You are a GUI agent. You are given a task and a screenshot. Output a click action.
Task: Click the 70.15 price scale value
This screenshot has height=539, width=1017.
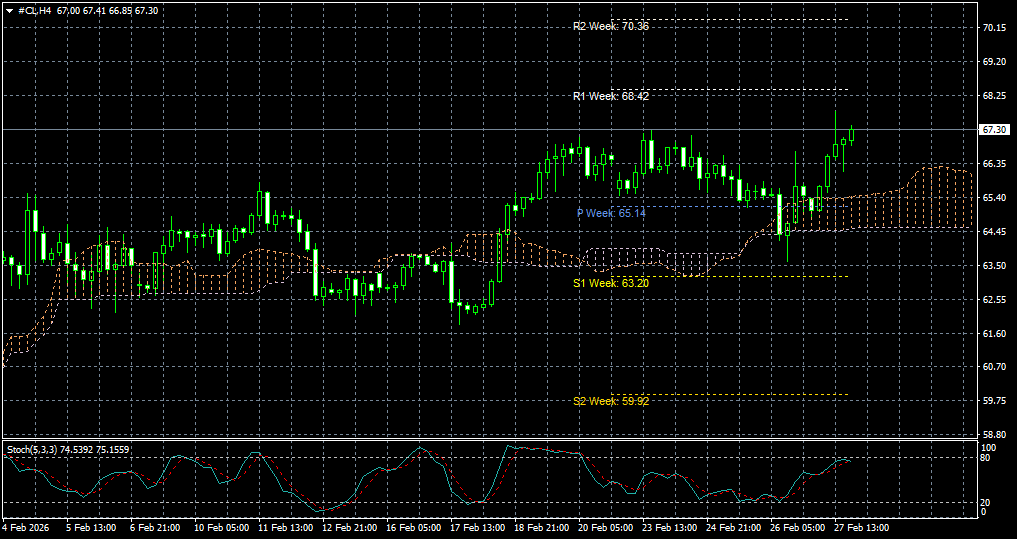[994, 28]
